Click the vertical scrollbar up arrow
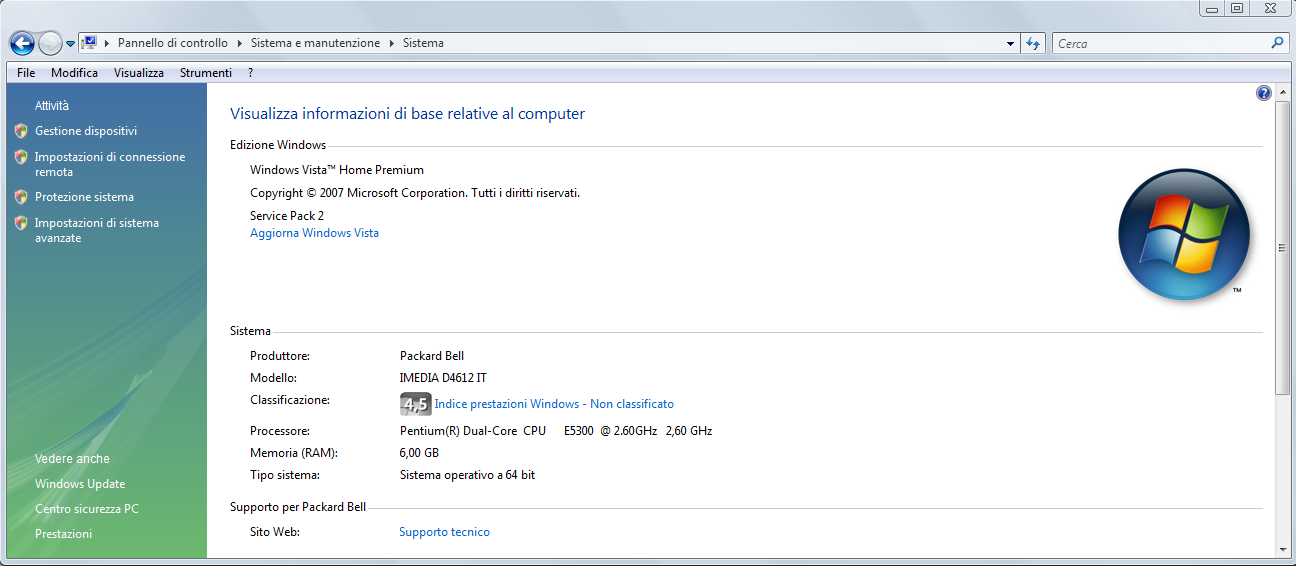Viewport: 1296px width, 566px height. coord(1284,93)
